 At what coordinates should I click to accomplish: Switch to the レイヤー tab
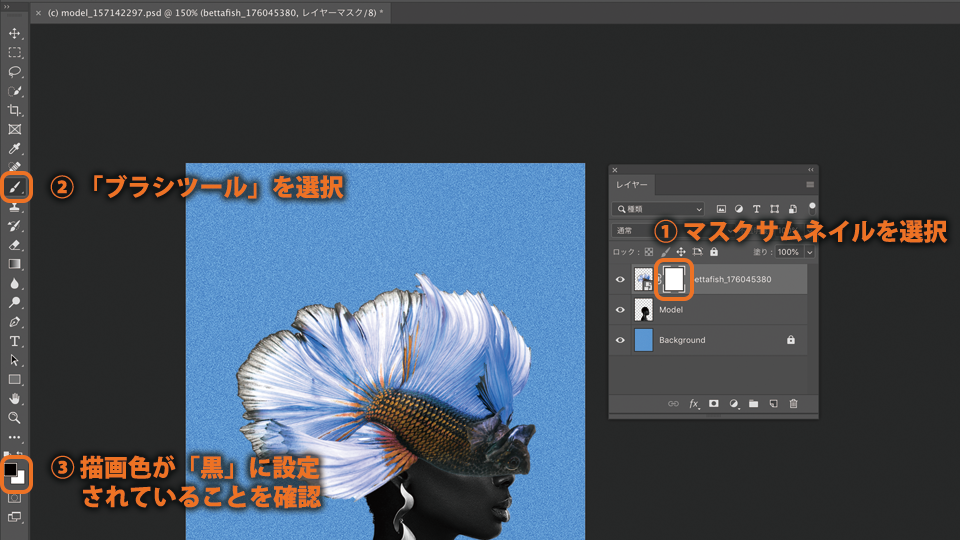pos(631,184)
